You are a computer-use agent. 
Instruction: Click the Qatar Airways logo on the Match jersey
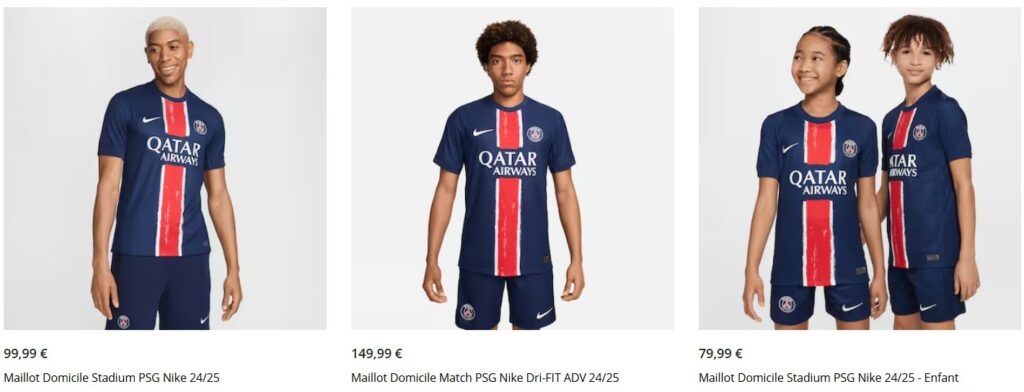pyautogui.click(x=507, y=163)
